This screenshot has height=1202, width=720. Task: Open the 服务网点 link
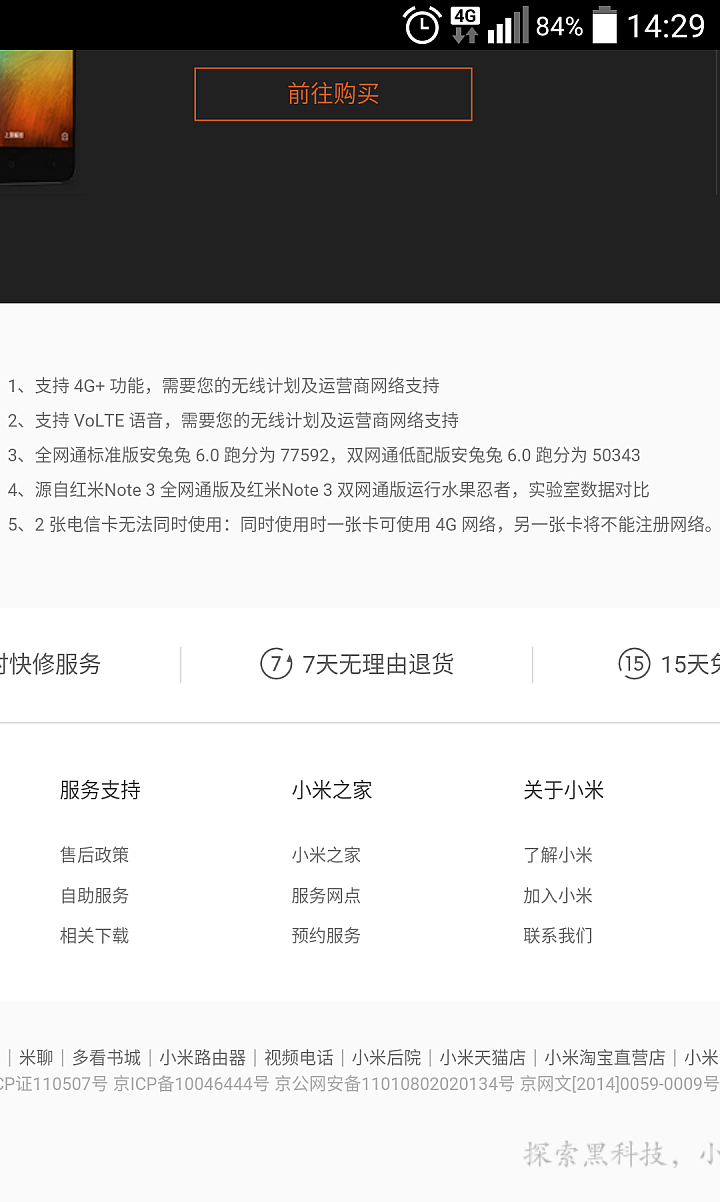(x=326, y=895)
